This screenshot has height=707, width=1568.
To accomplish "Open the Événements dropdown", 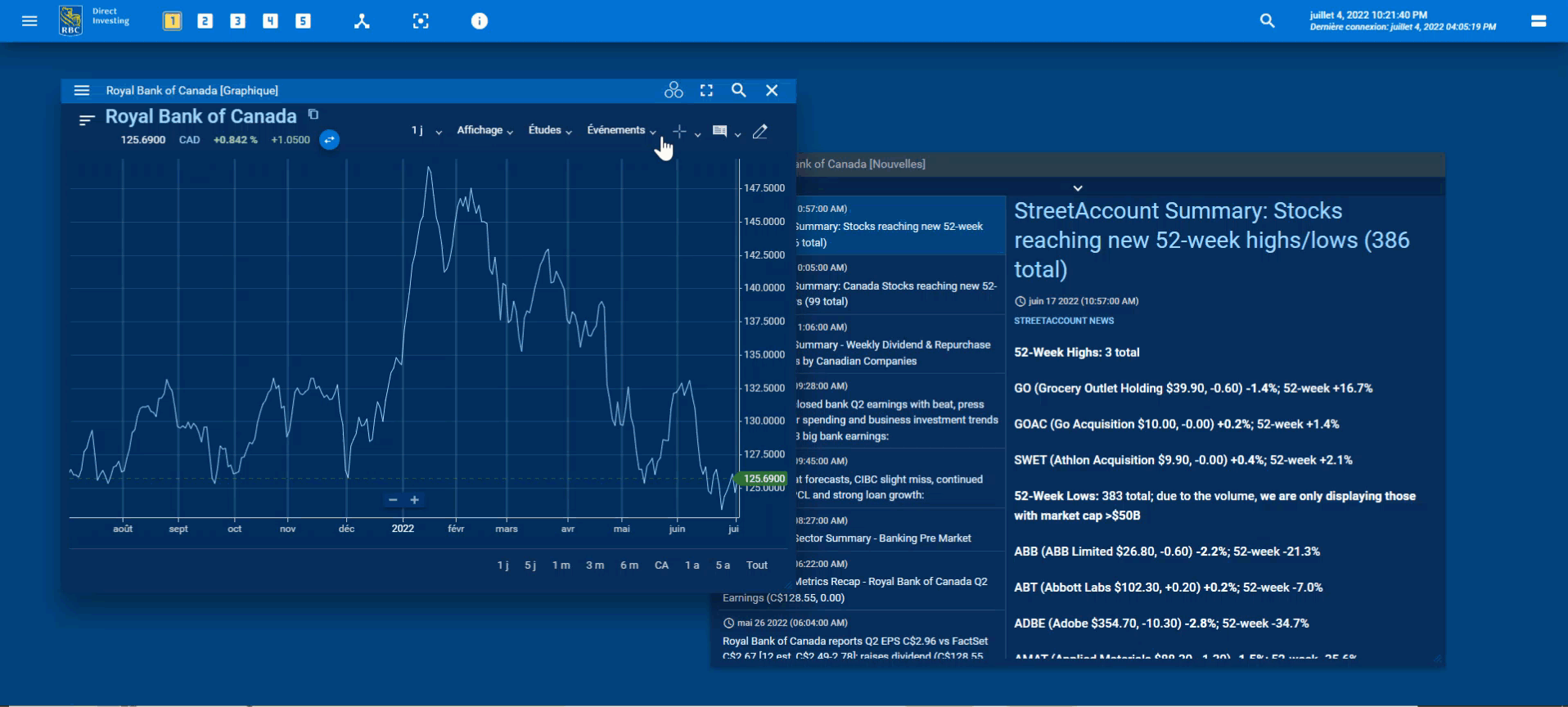I will click(x=621, y=131).
